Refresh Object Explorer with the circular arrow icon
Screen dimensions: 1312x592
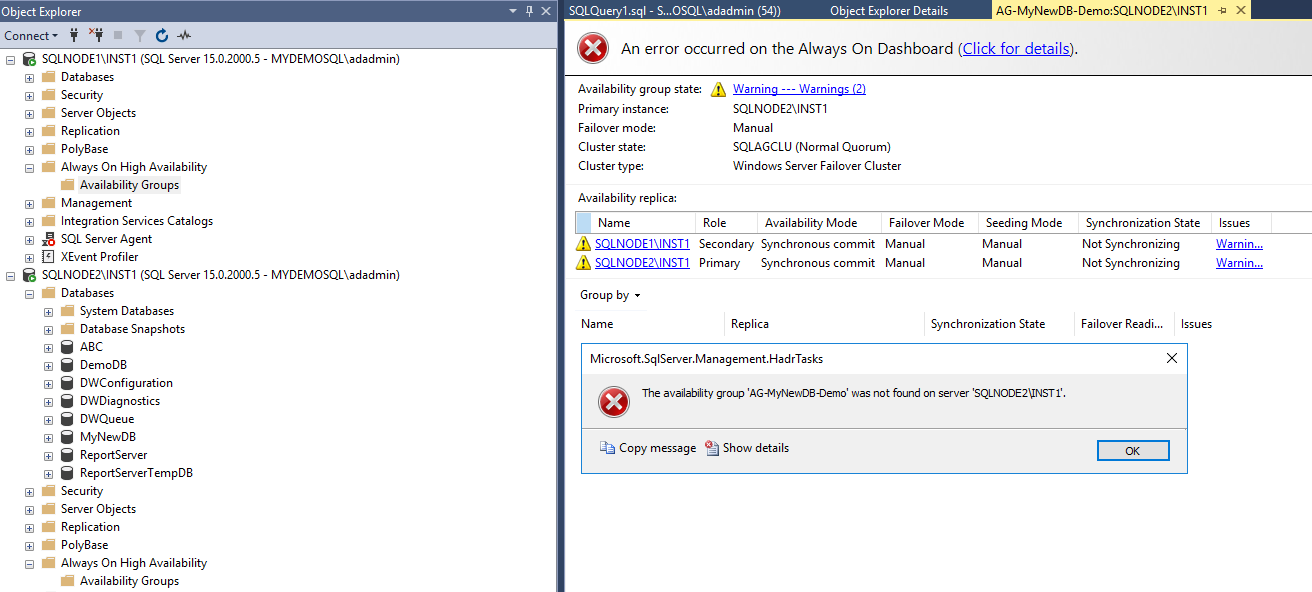click(x=162, y=35)
